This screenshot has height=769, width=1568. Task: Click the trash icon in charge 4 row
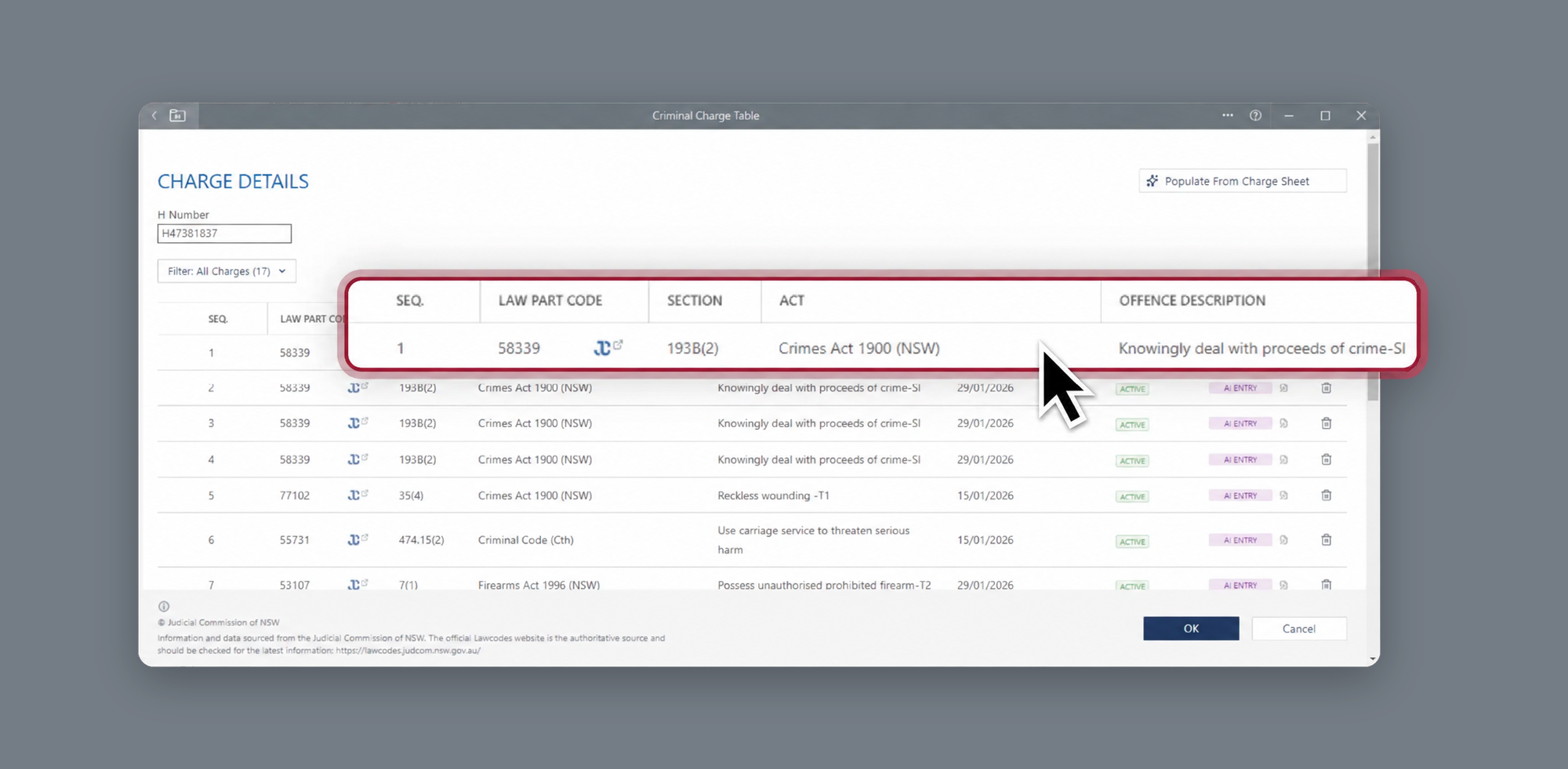(1327, 459)
